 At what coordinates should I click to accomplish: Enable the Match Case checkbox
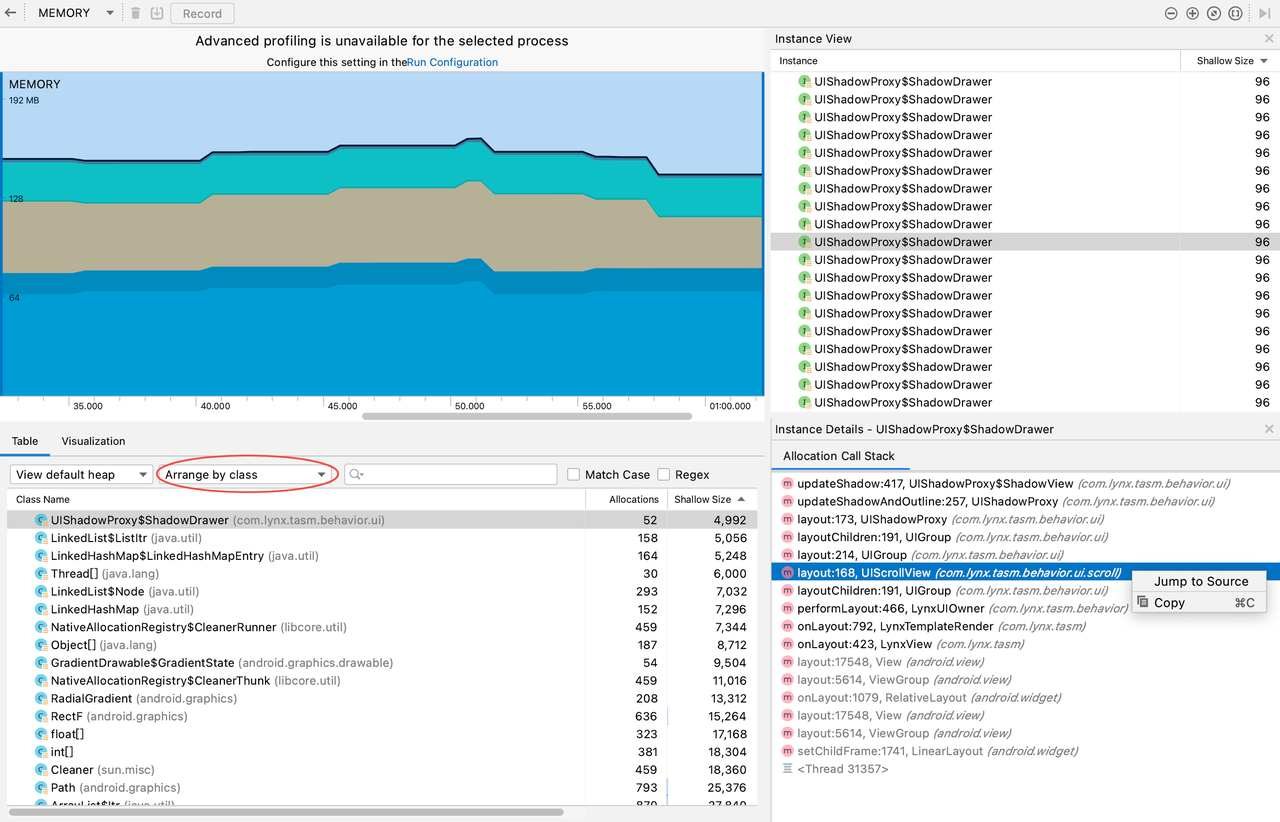click(574, 475)
